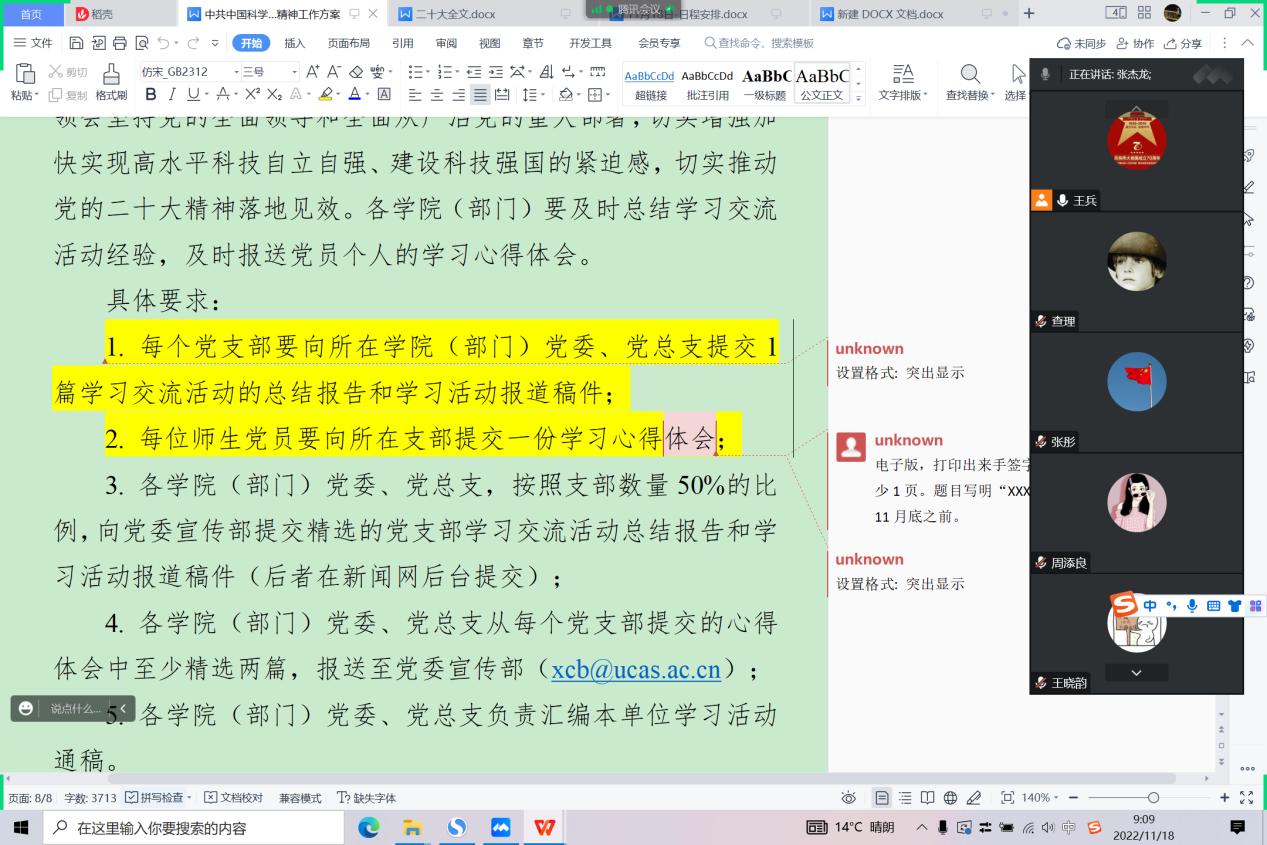Click the character border icon
1267x845 pixels.
coord(384,94)
